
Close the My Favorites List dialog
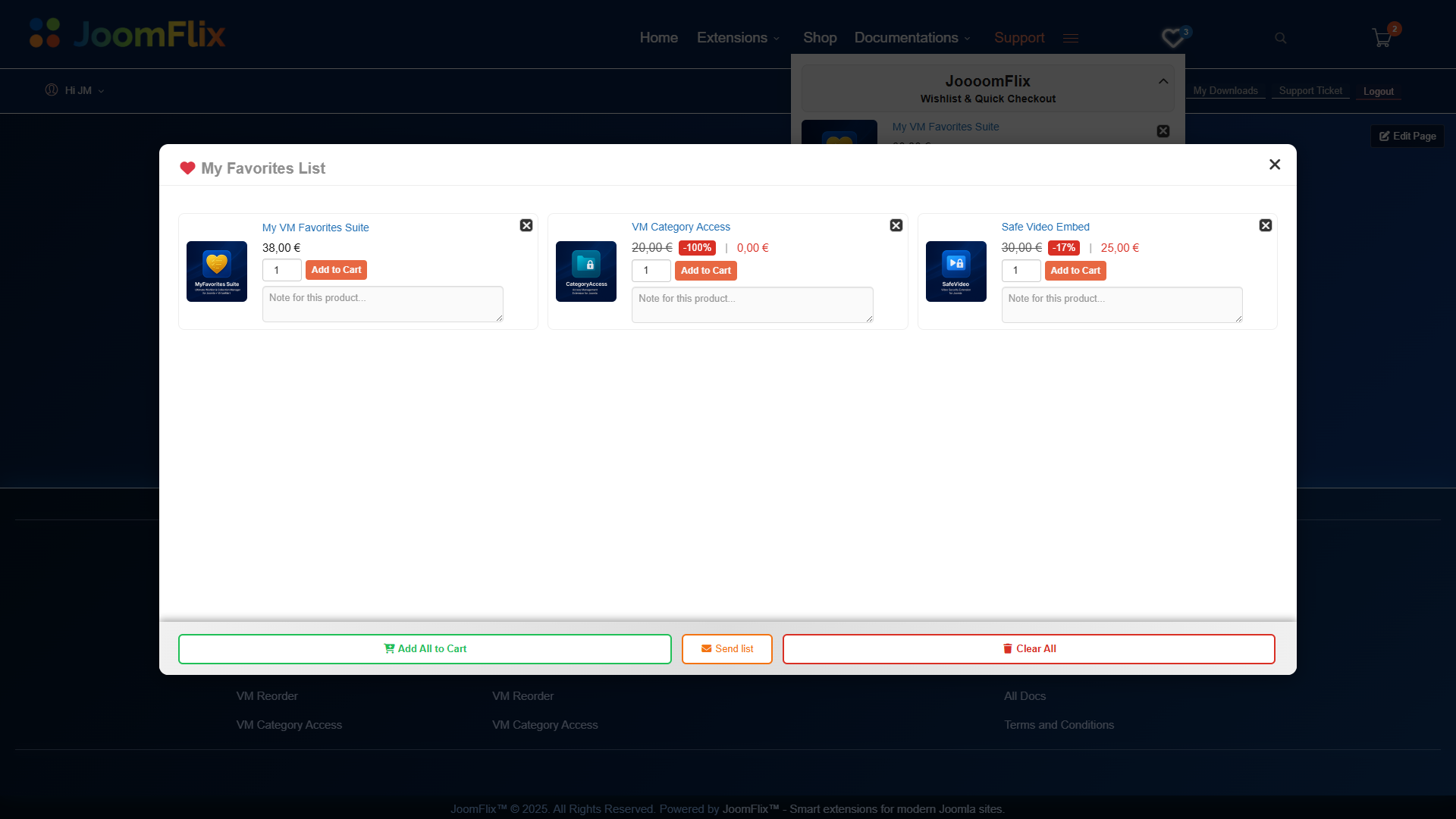(1274, 165)
